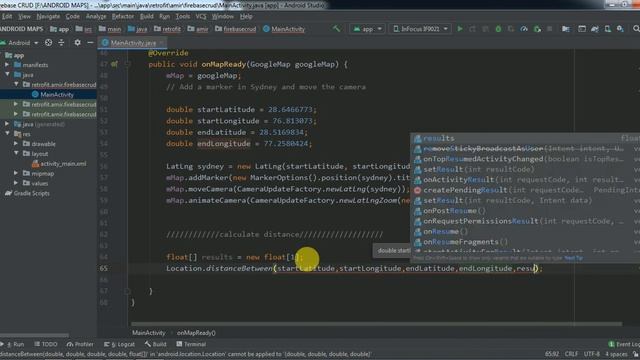
Task: Open the TODO tool window
Action: tap(46, 344)
